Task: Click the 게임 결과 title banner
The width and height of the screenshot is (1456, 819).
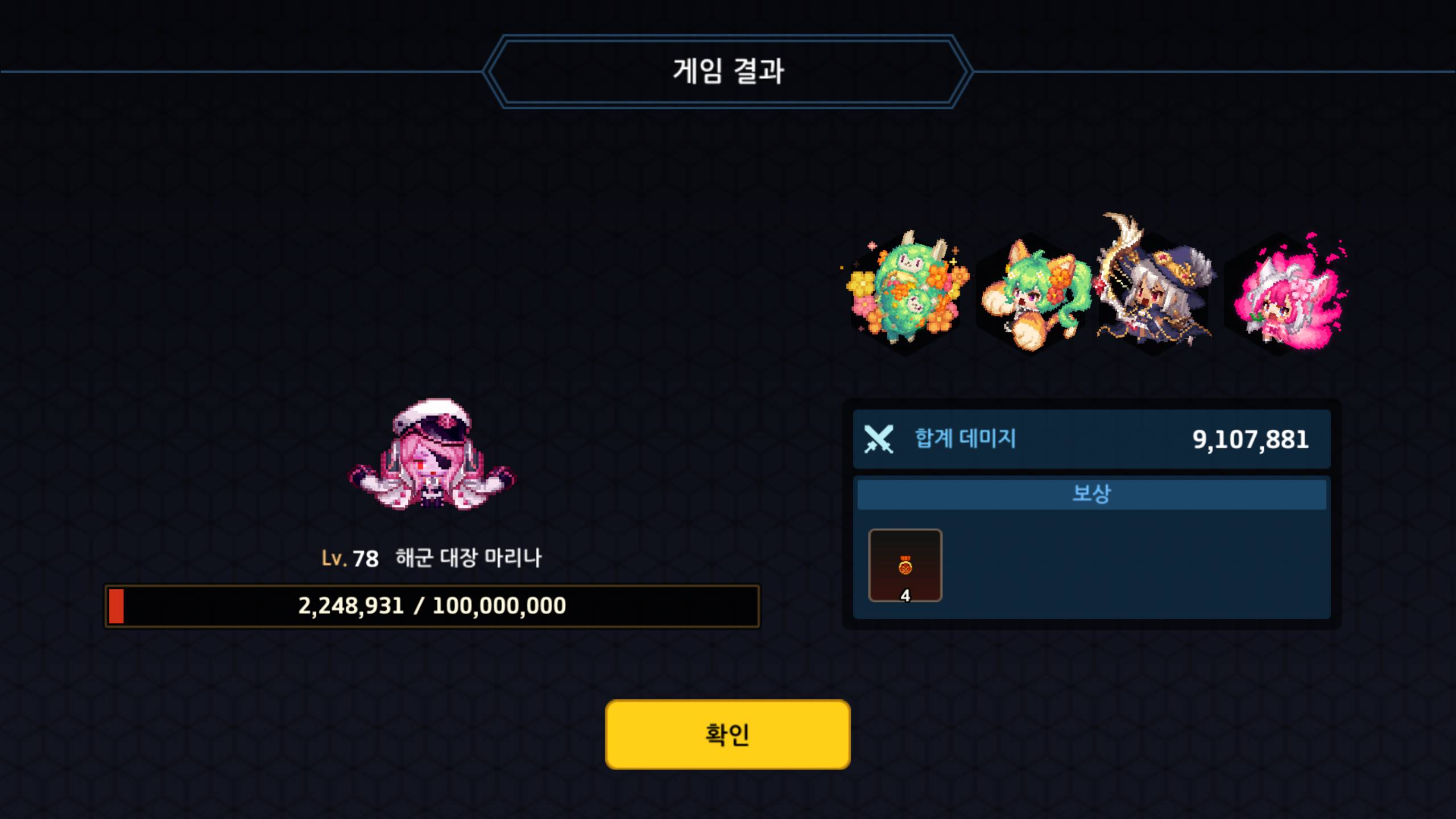Action: click(728, 72)
